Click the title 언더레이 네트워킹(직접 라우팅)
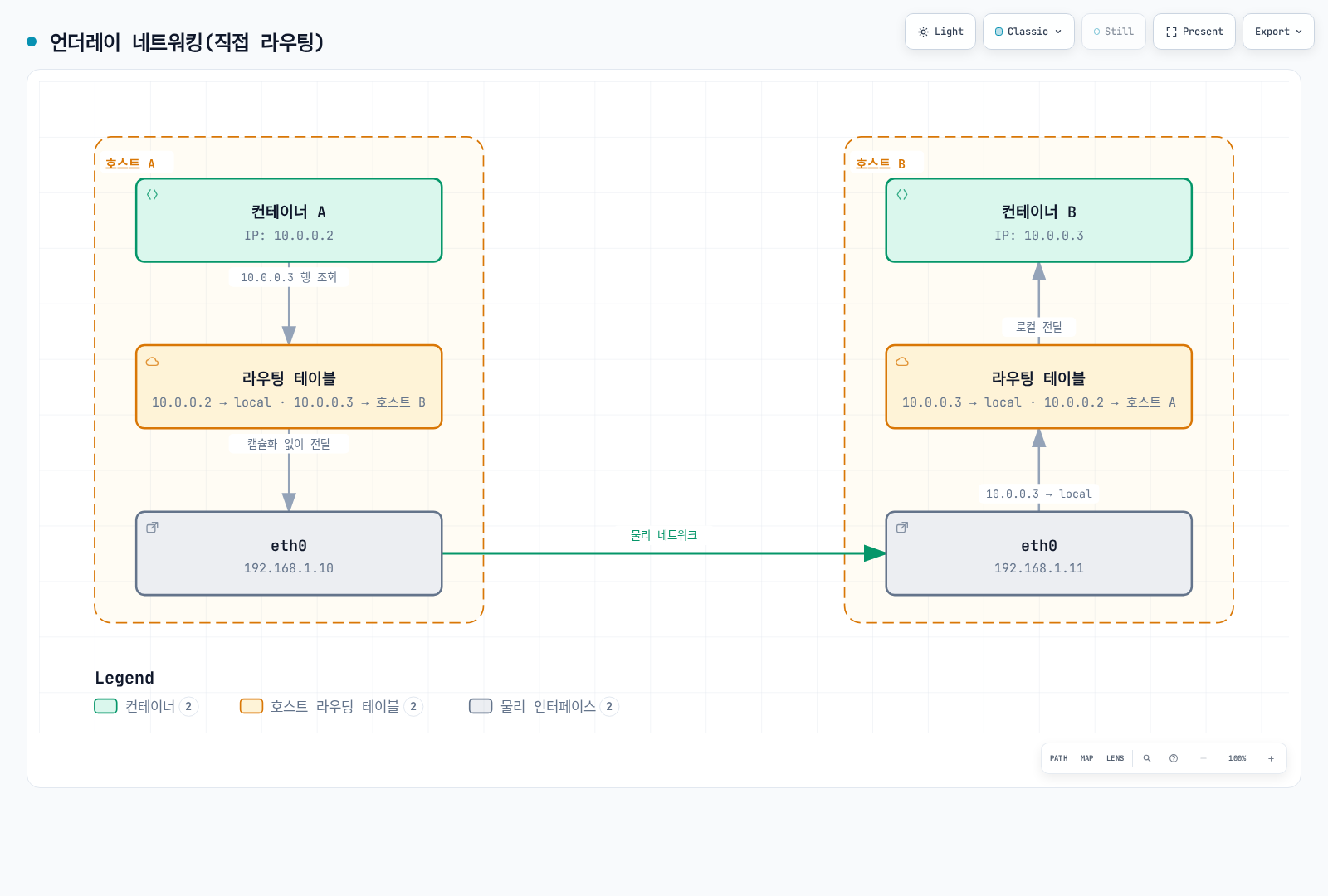Screen dimensions: 1328x896 [187, 41]
